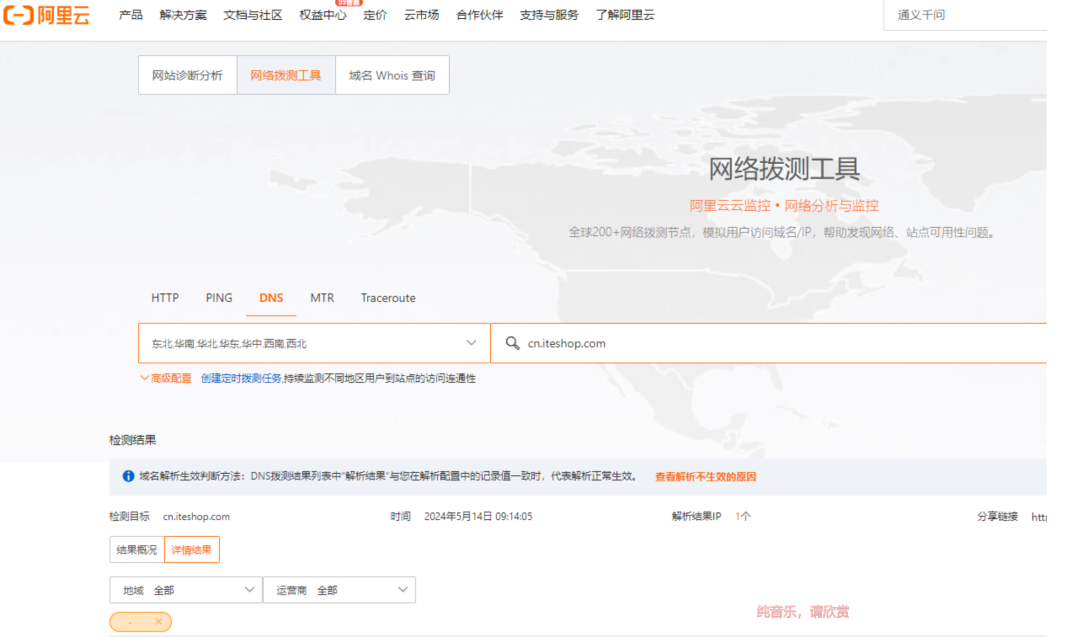
Task: Select the HTTP probe tab
Action: [165, 298]
